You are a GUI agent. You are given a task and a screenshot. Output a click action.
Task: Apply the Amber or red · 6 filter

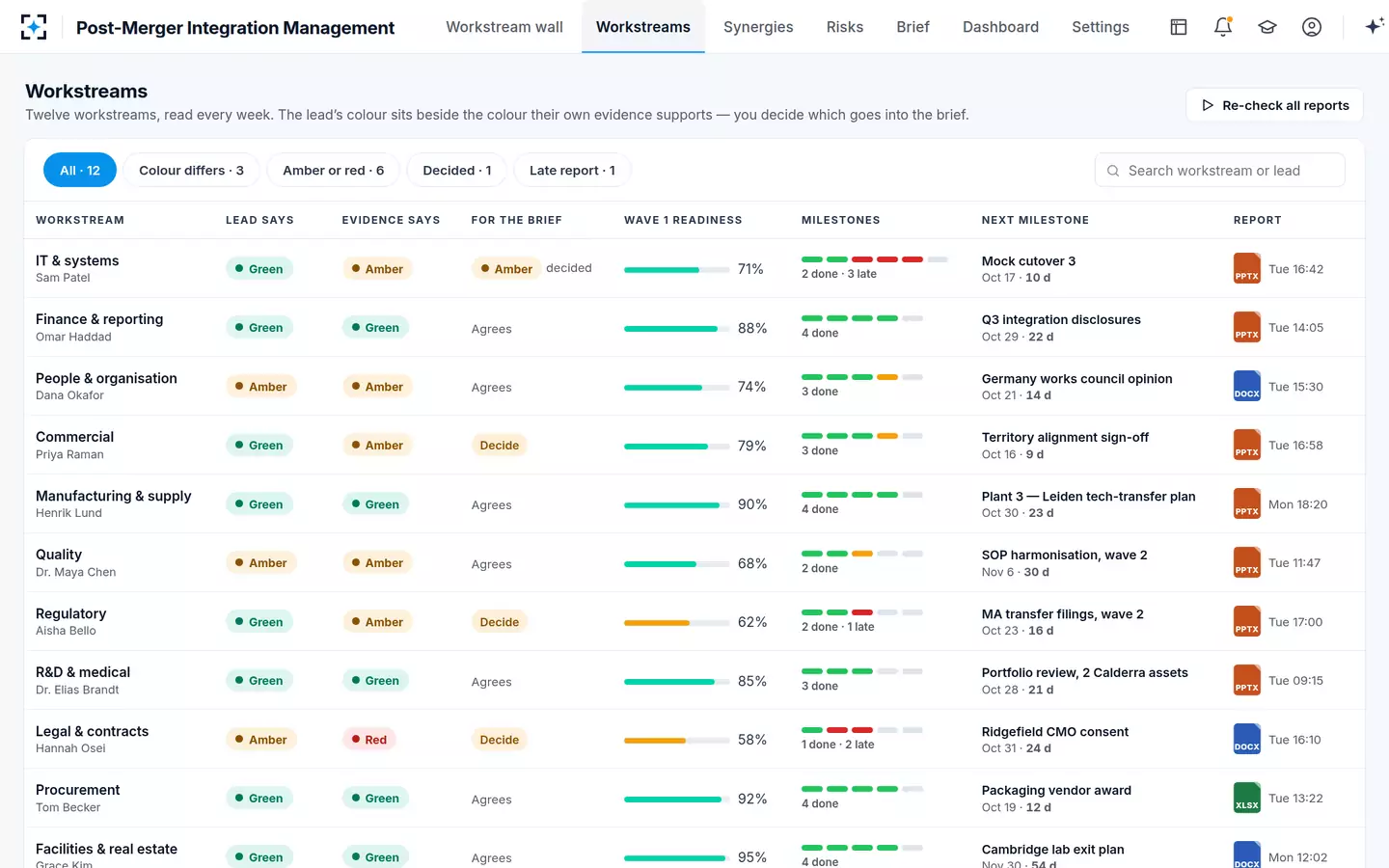[333, 171]
